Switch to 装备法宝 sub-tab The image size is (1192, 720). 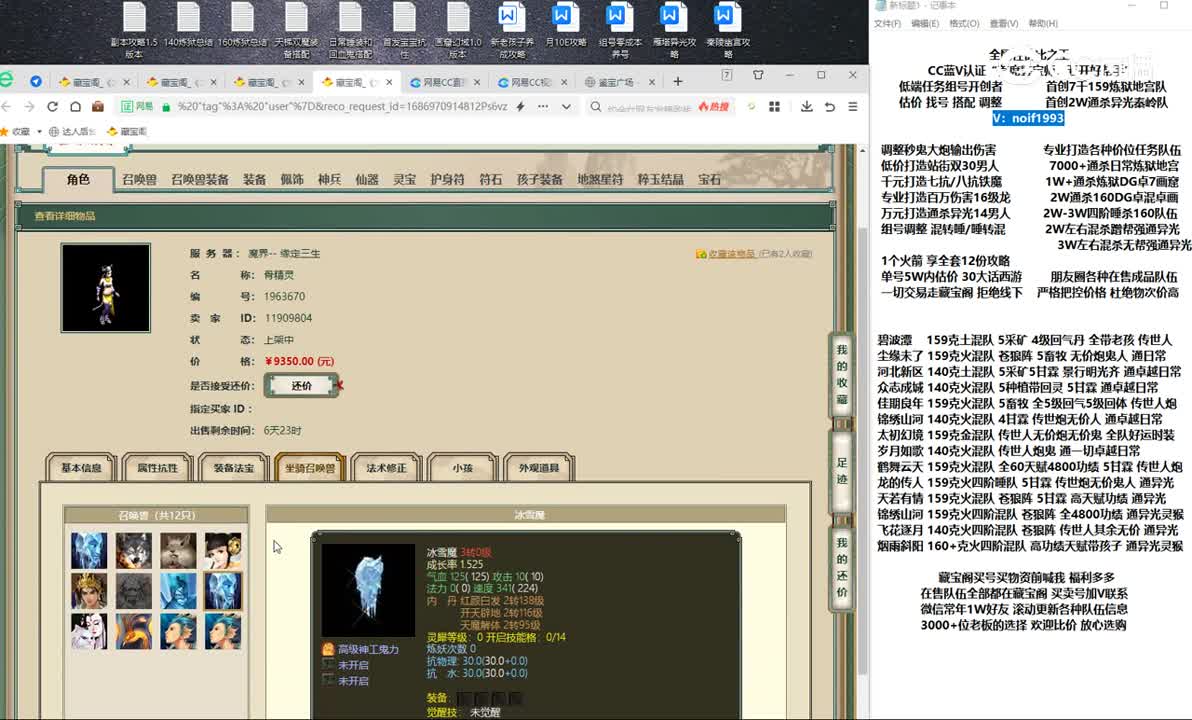[x=234, y=468]
